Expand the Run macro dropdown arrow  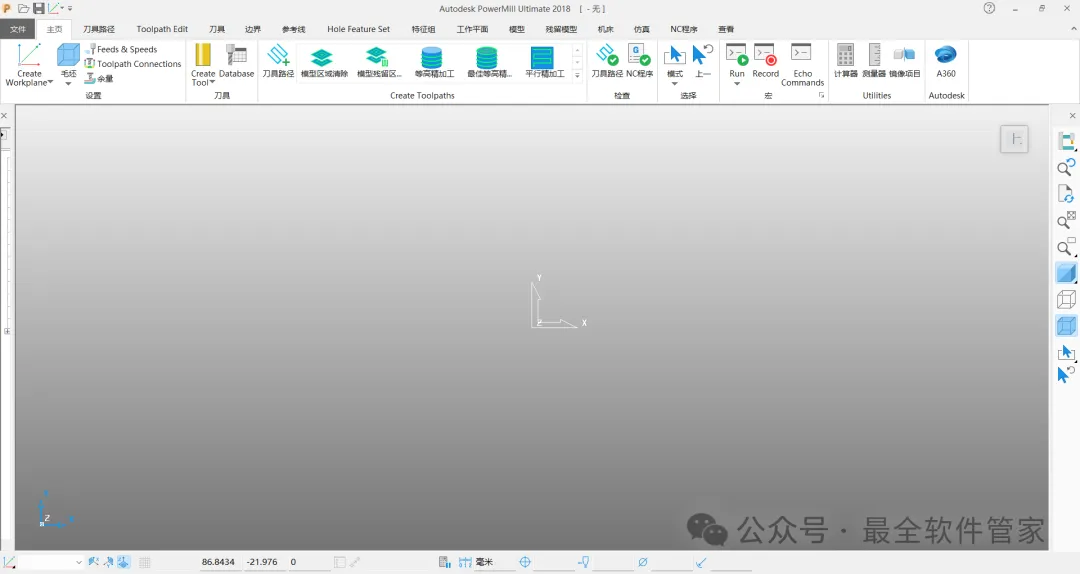pyautogui.click(x=736, y=84)
